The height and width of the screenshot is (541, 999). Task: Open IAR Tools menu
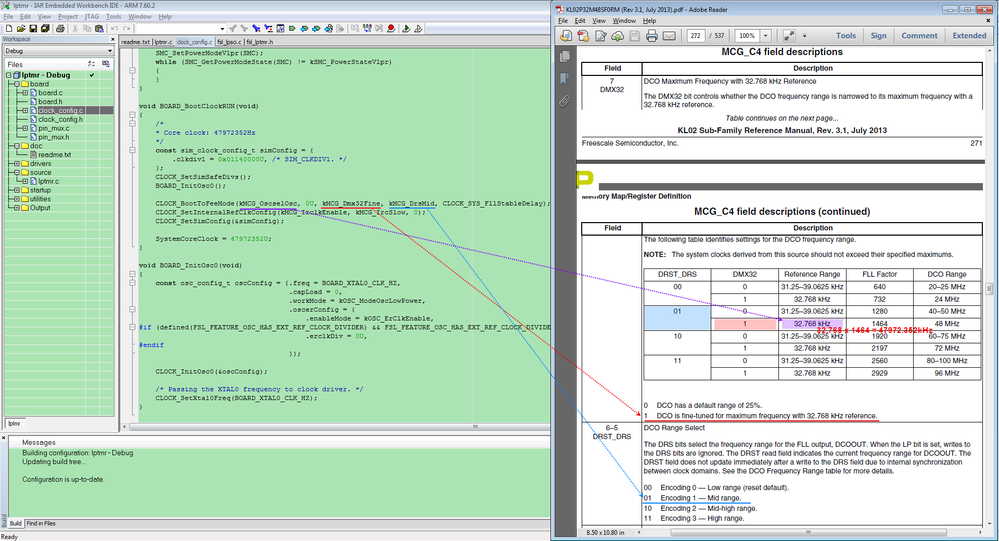113,17
